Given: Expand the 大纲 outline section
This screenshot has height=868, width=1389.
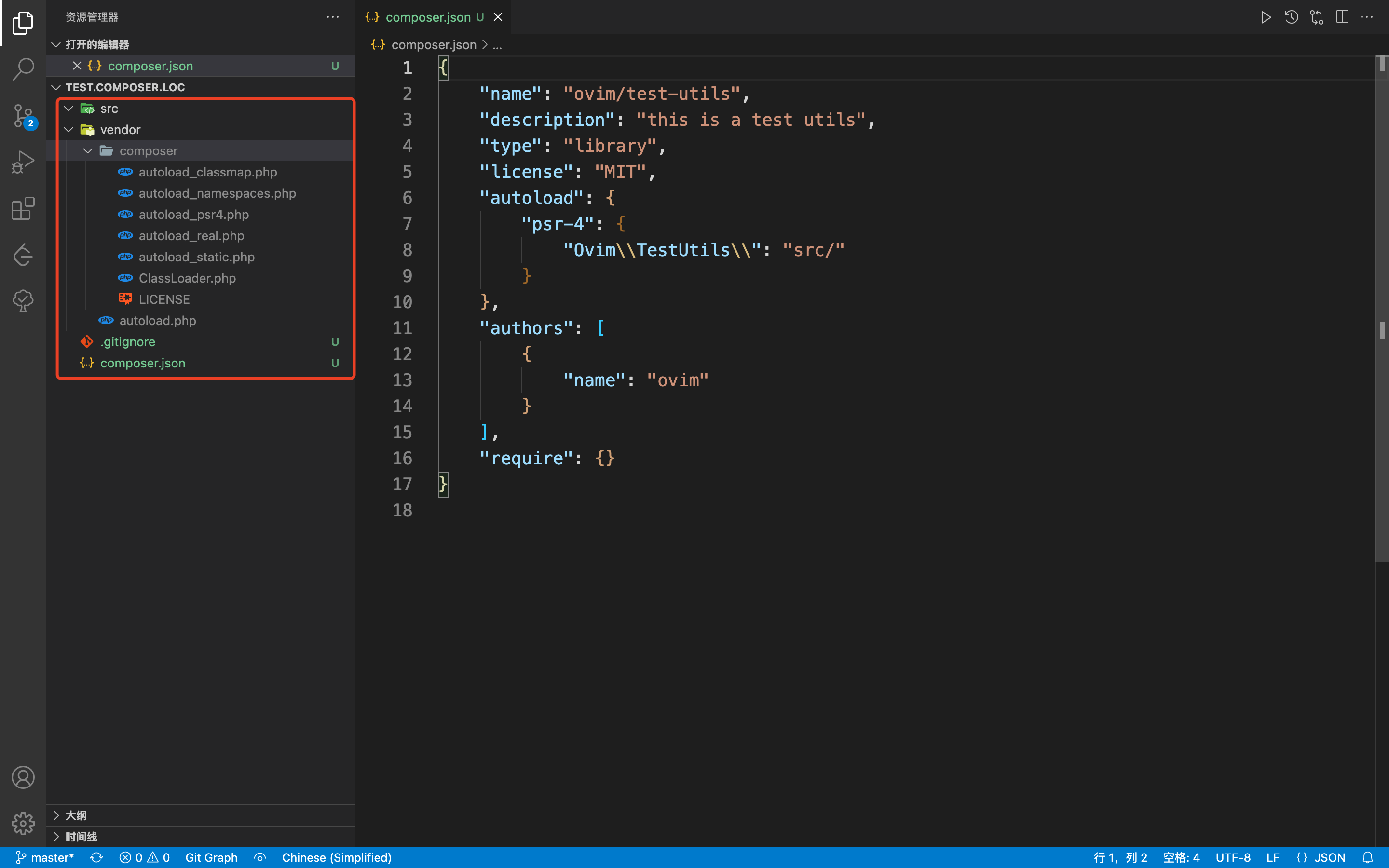Looking at the screenshot, I should click(x=76, y=815).
